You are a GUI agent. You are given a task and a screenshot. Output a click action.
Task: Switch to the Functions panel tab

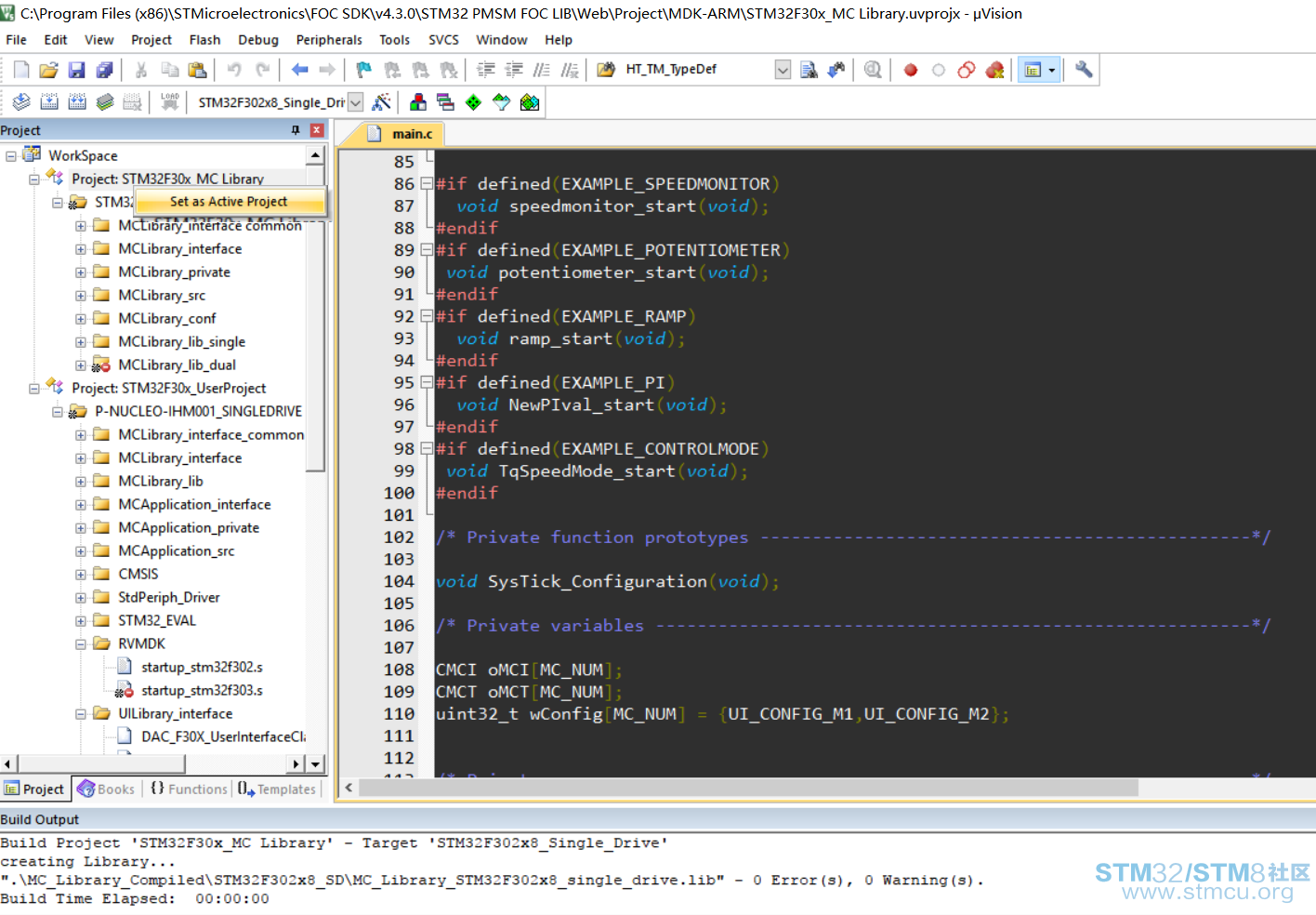coord(189,789)
